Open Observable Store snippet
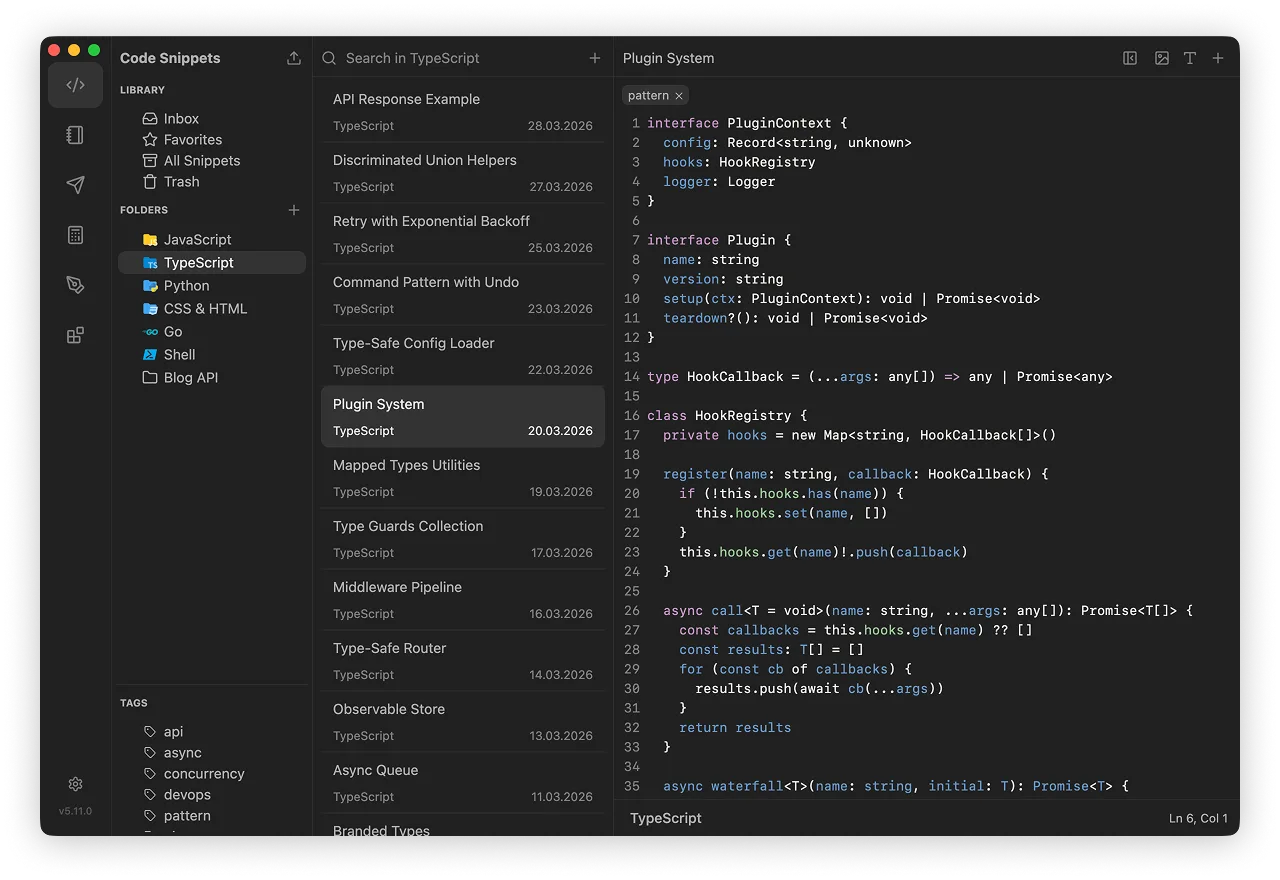Image resolution: width=1280 pixels, height=880 pixels. click(x=463, y=722)
